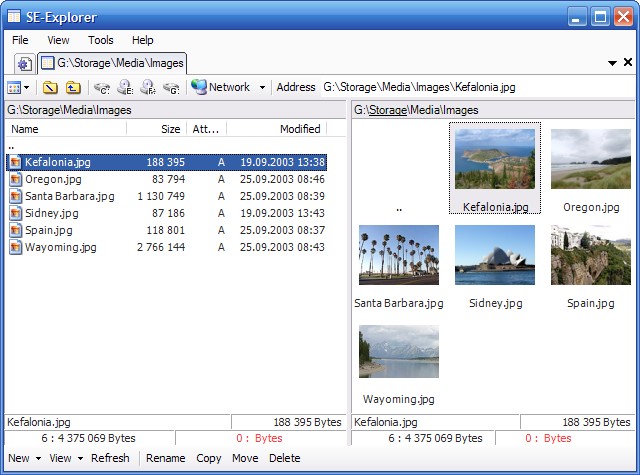Select Oregon.jpg name in file list
This screenshot has height=475, width=640.
53,179
